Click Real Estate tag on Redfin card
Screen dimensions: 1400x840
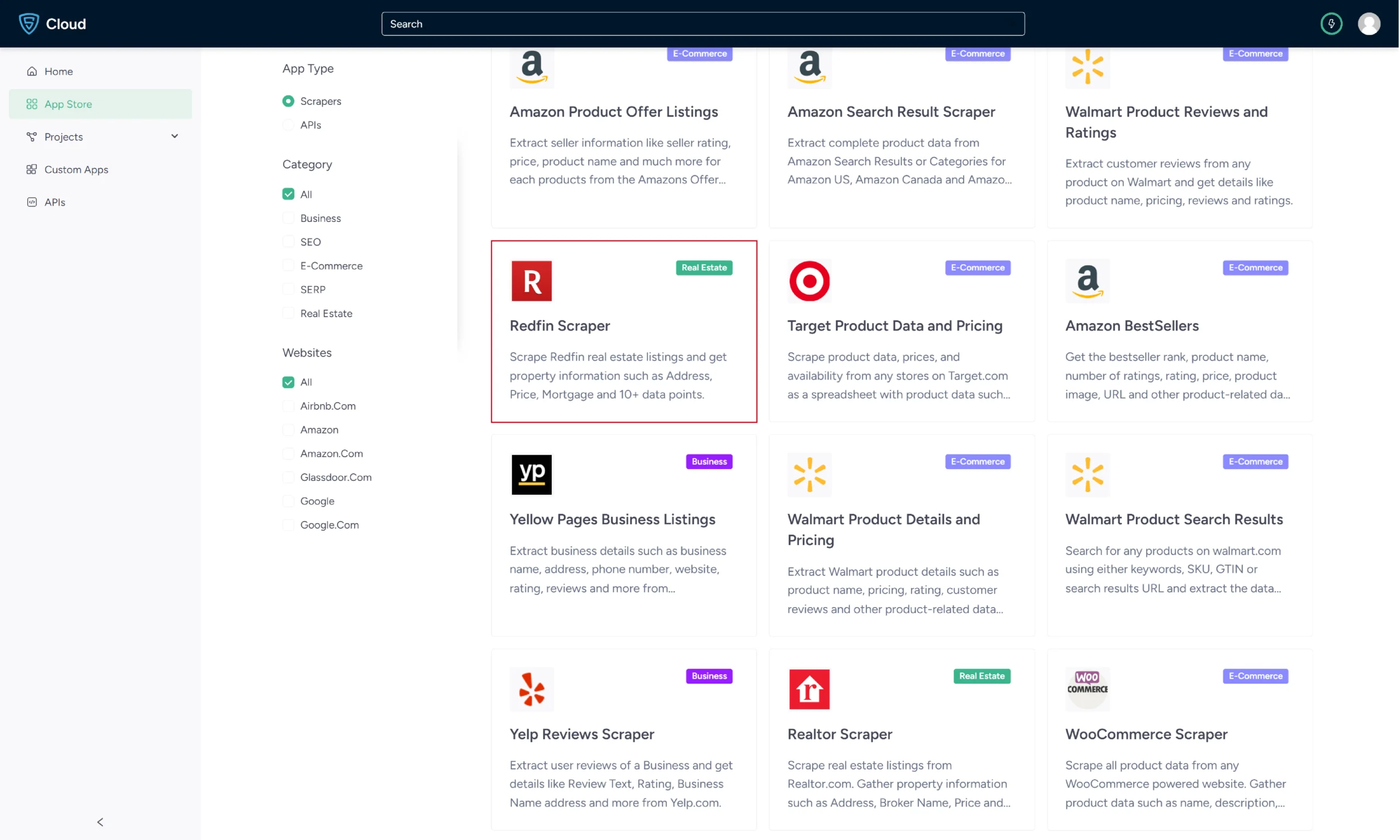[x=704, y=268]
